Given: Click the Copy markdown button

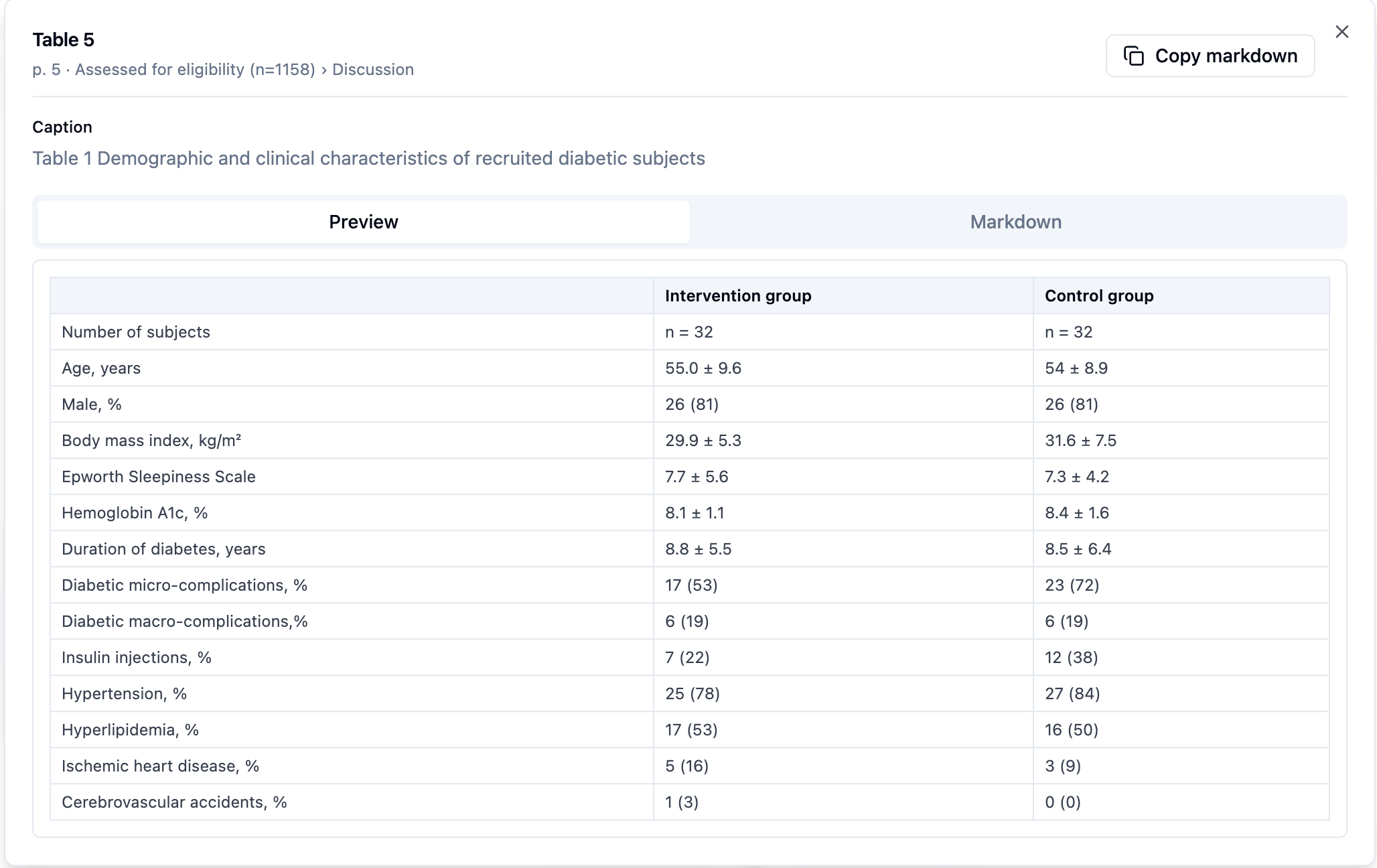Looking at the screenshot, I should tap(1210, 56).
